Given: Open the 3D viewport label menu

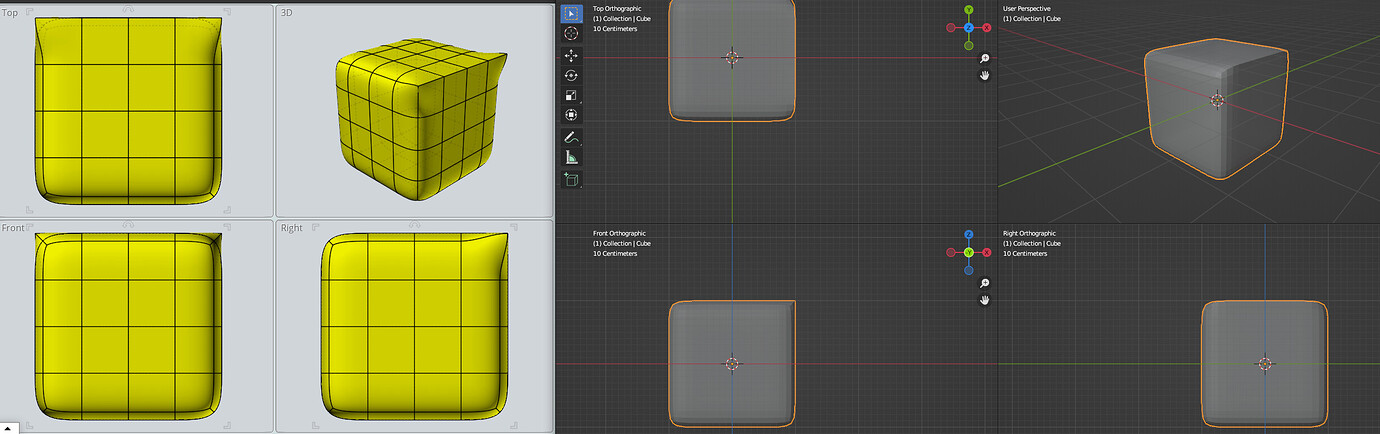Looking at the screenshot, I should tap(287, 12).
